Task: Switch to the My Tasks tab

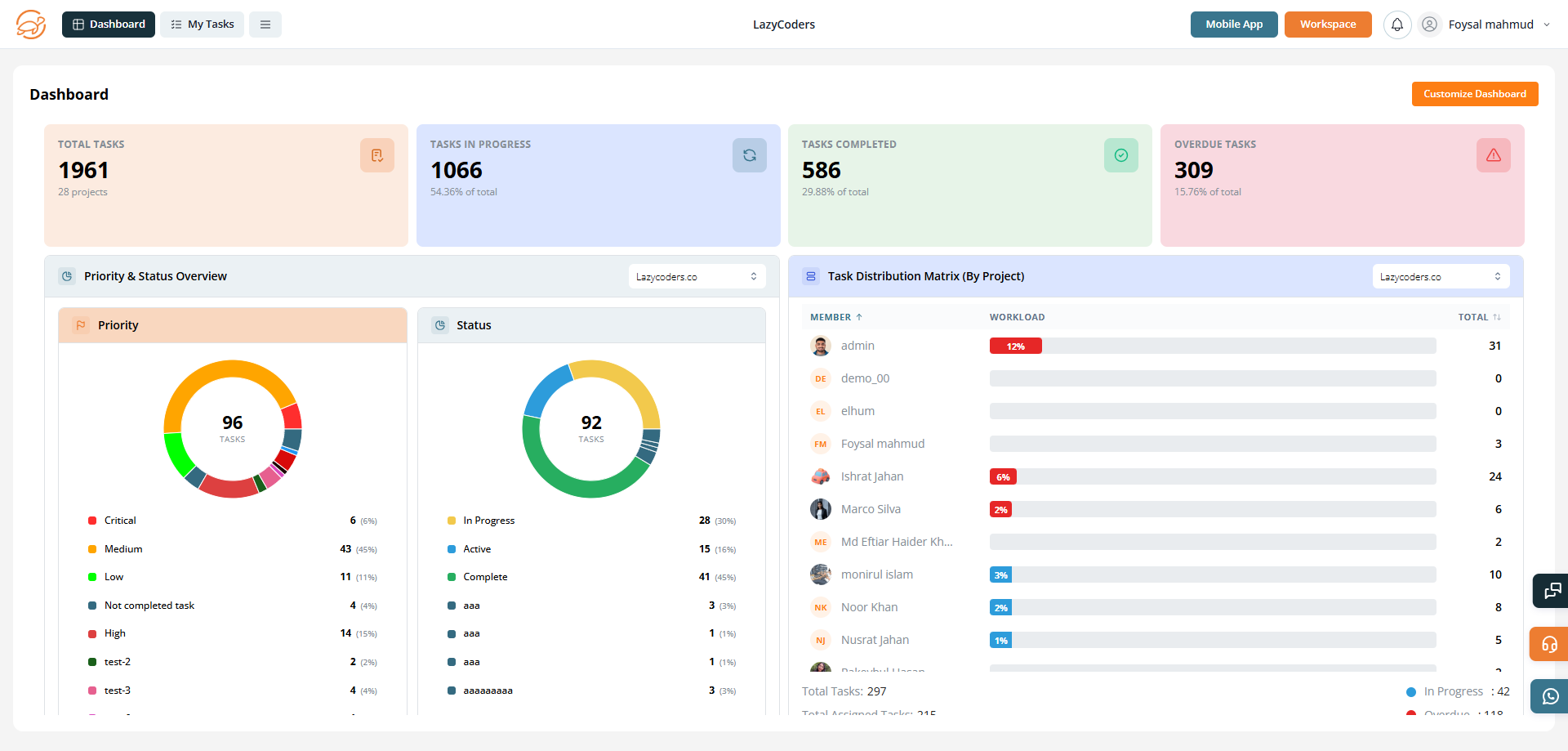Action: click(x=202, y=25)
